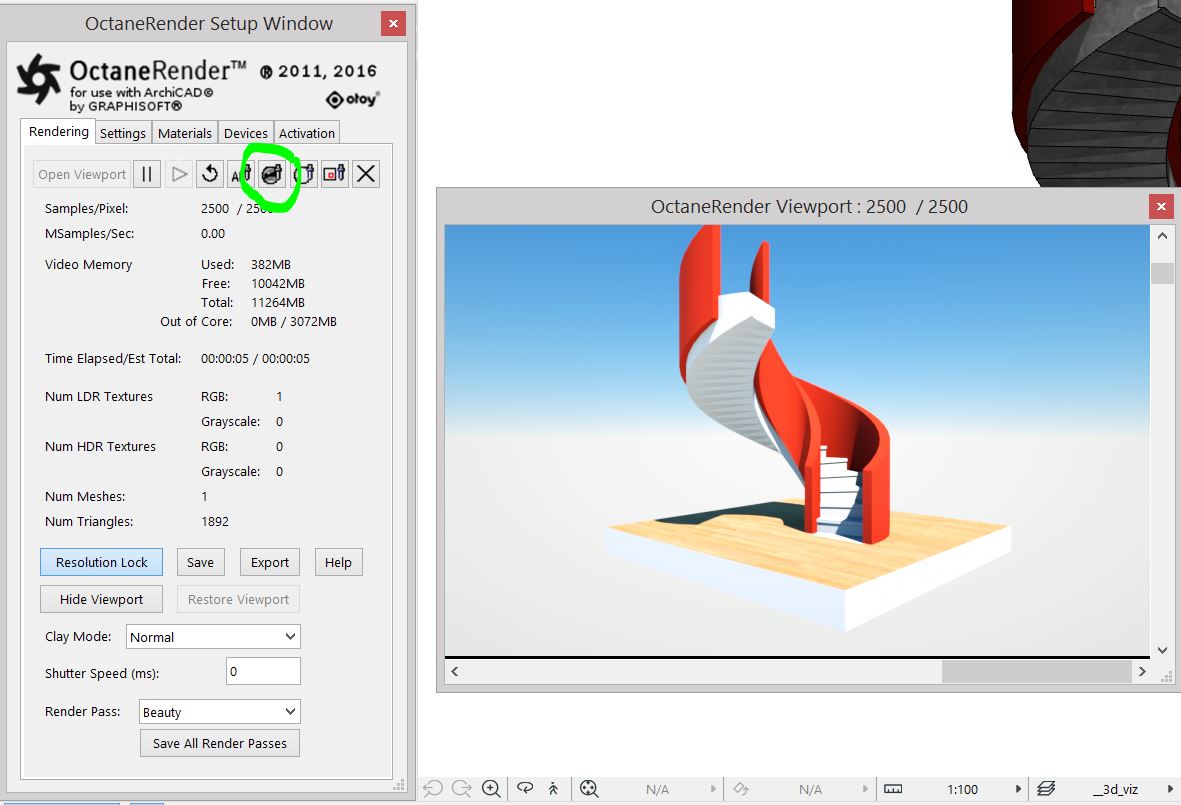Image resolution: width=1181 pixels, height=805 pixels.
Task: Select the render region picker tool
Action: coord(334,174)
